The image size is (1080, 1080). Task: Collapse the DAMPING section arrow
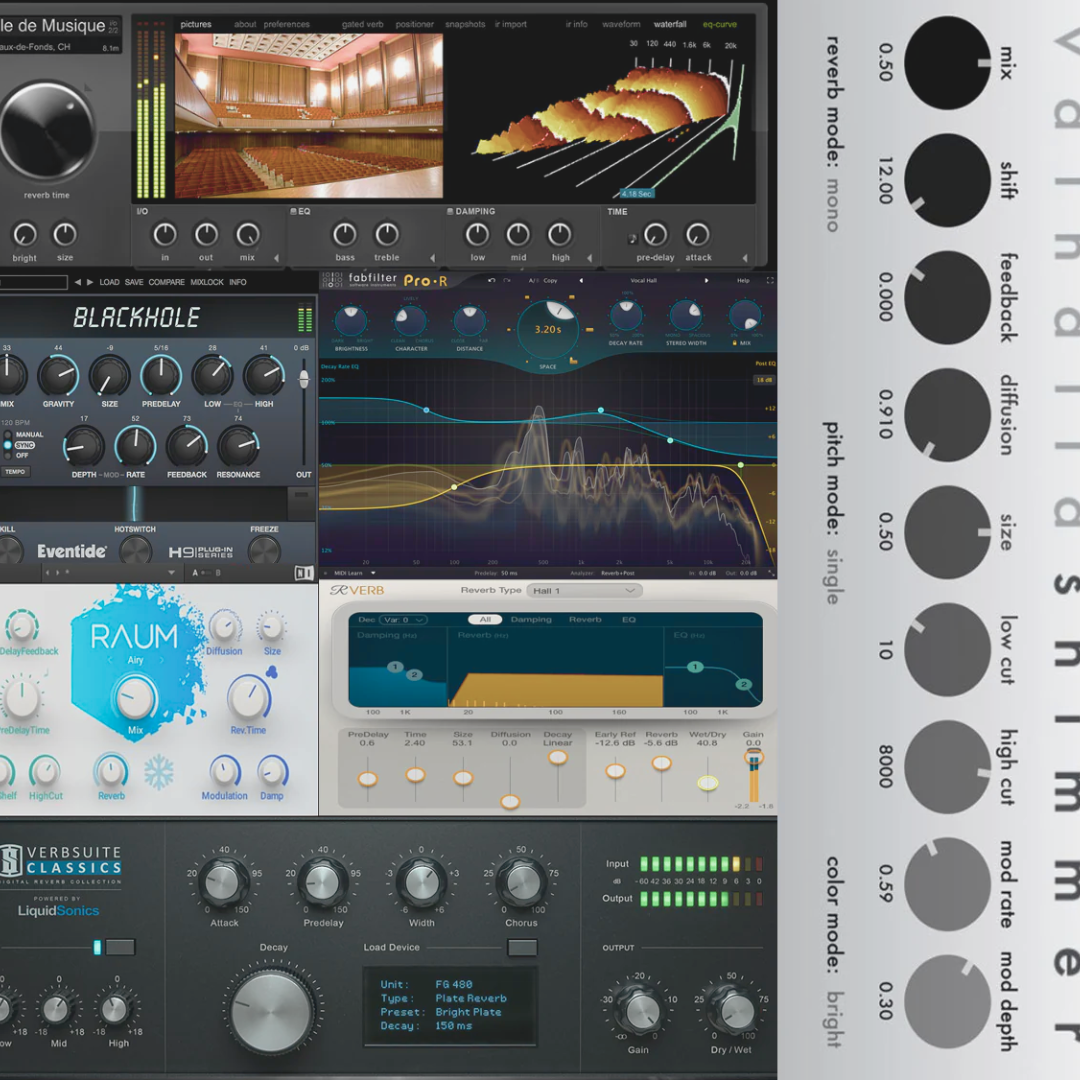[x=590, y=258]
